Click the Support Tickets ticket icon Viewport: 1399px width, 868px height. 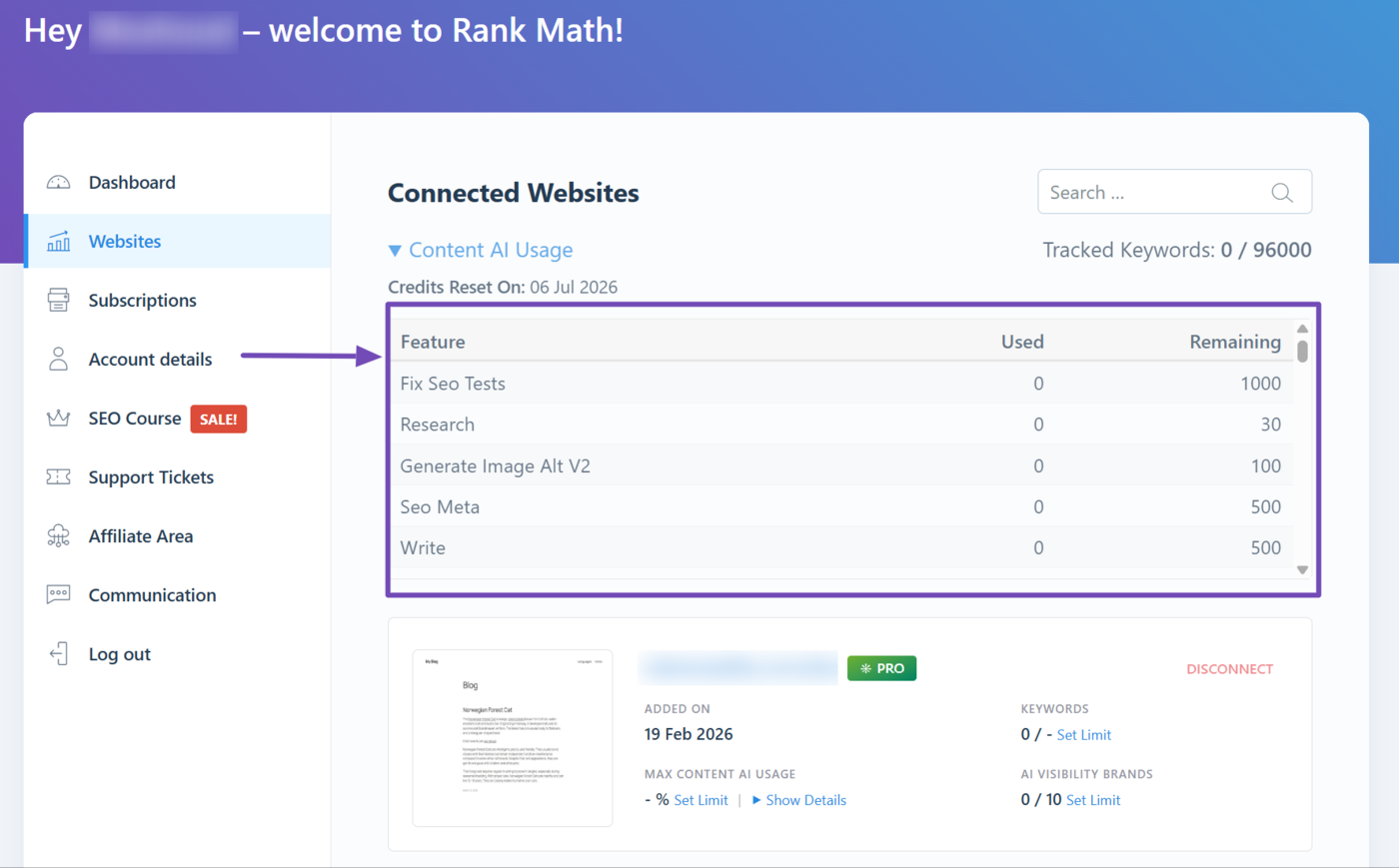pyautogui.click(x=59, y=476)
